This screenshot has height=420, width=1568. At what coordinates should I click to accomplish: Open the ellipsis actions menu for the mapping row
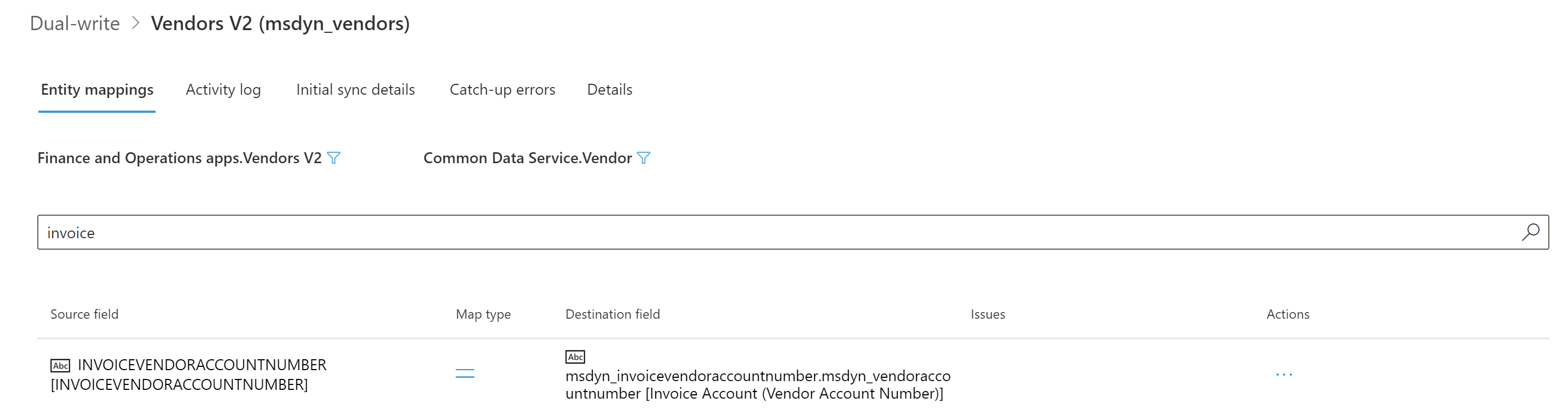1285,375
